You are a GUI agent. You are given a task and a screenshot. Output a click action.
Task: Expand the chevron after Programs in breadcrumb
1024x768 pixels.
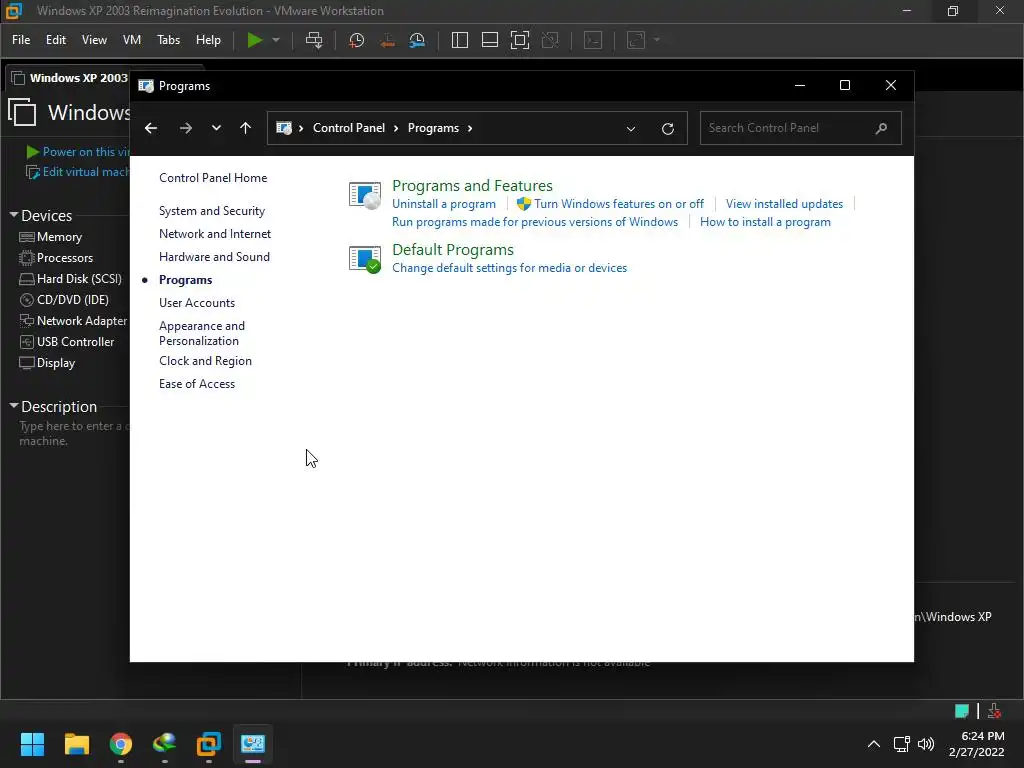click(x=470, y=128)
